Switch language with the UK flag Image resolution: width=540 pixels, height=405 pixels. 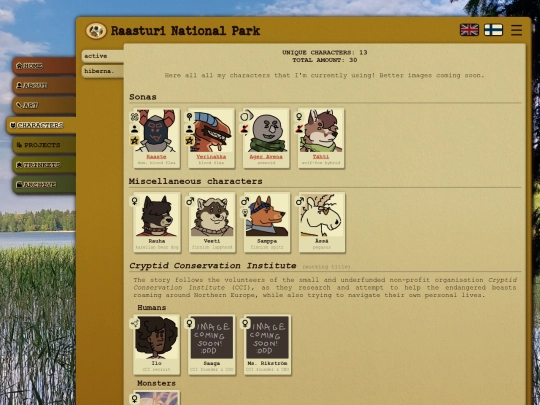[x=469, y=30]
